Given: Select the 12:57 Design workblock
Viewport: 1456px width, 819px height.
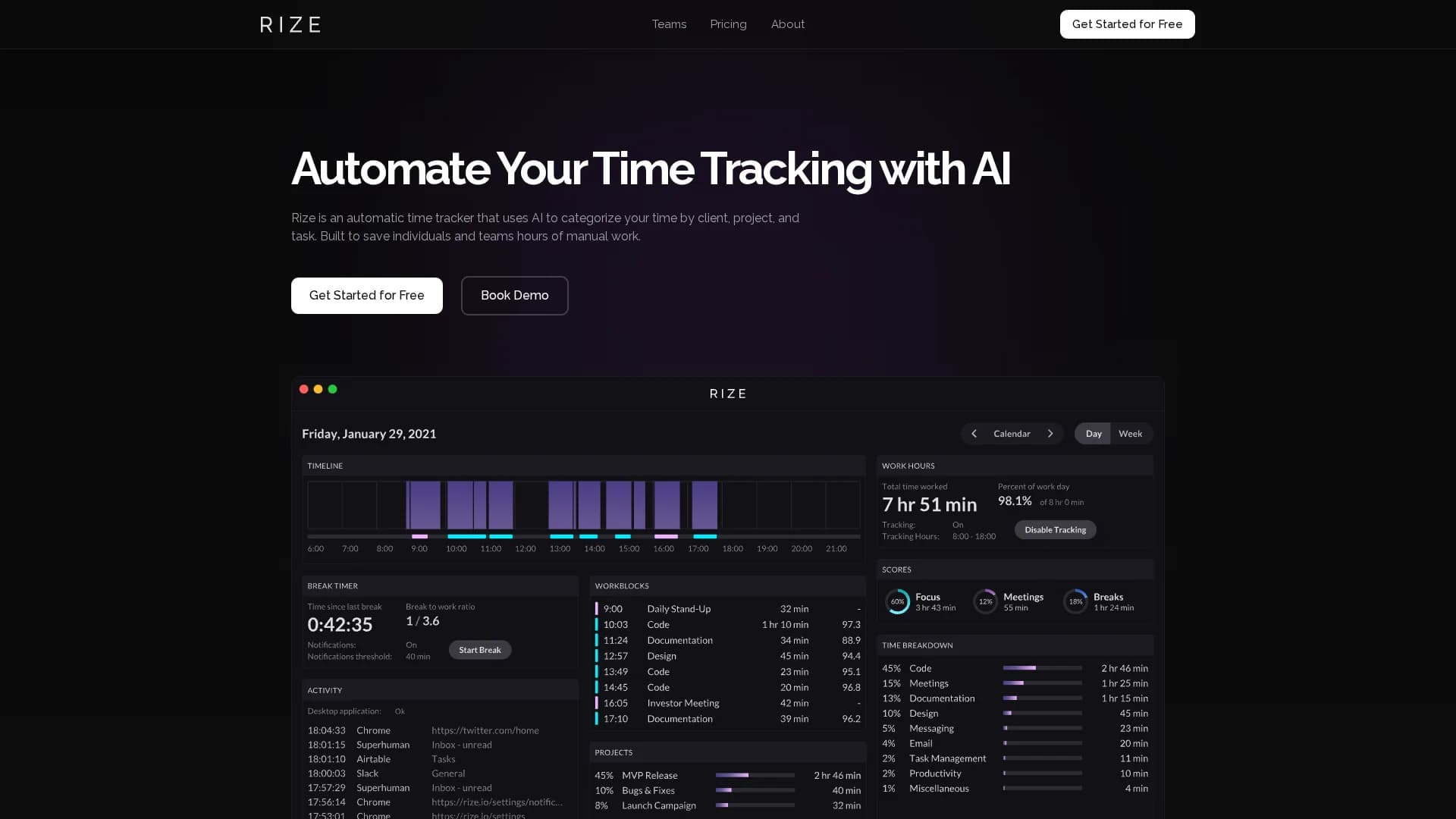Looking at the screenshot, I should [728, 656].
